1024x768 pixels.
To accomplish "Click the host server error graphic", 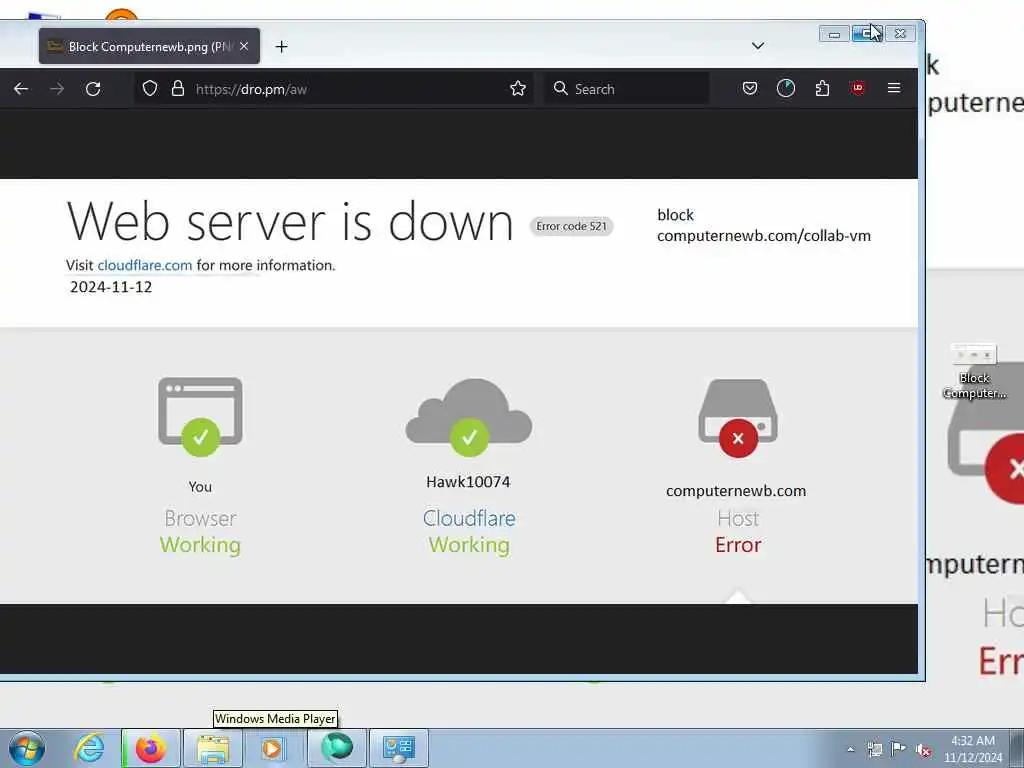I will coord(738,418).
